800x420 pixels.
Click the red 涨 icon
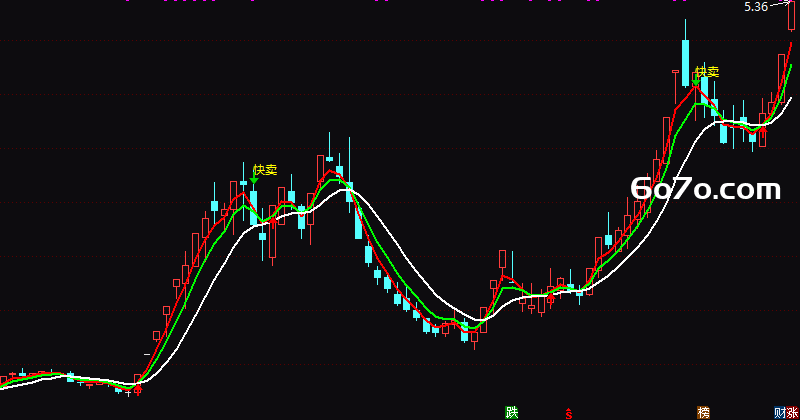tap(792, 412)
